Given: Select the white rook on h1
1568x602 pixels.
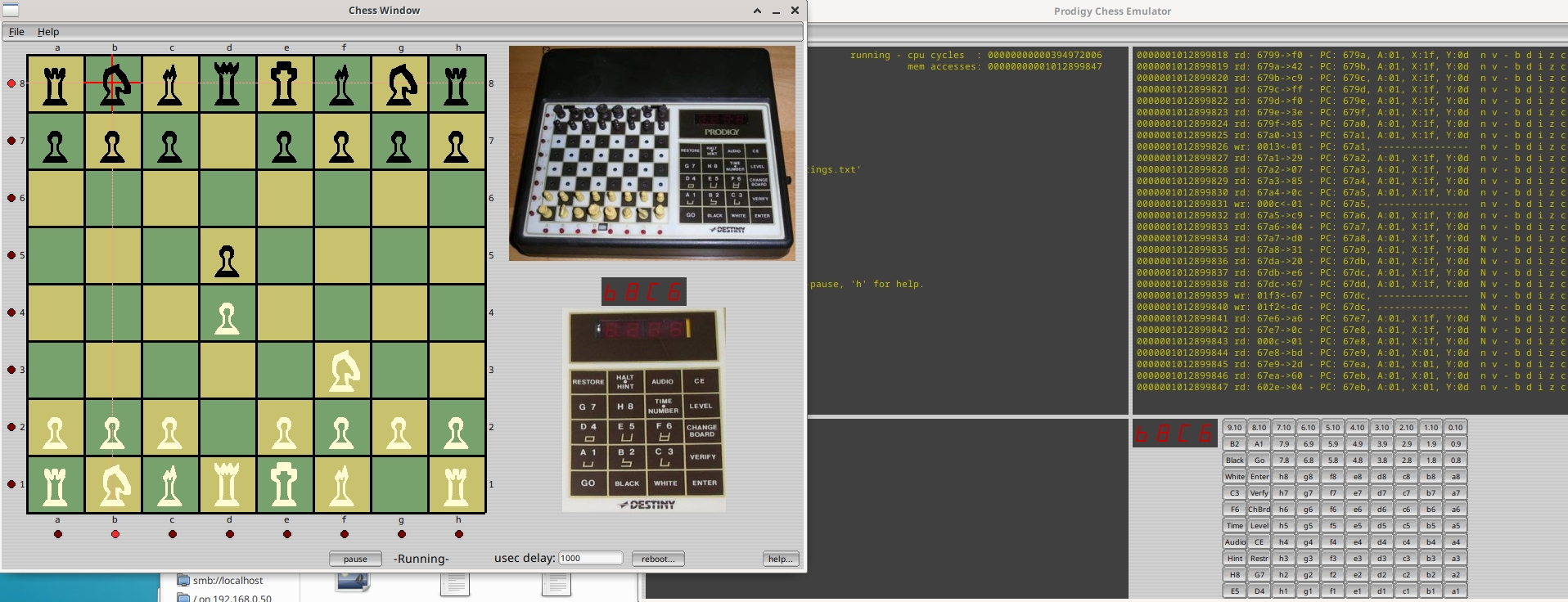Looking at the screenshot, I should point(457,485).
